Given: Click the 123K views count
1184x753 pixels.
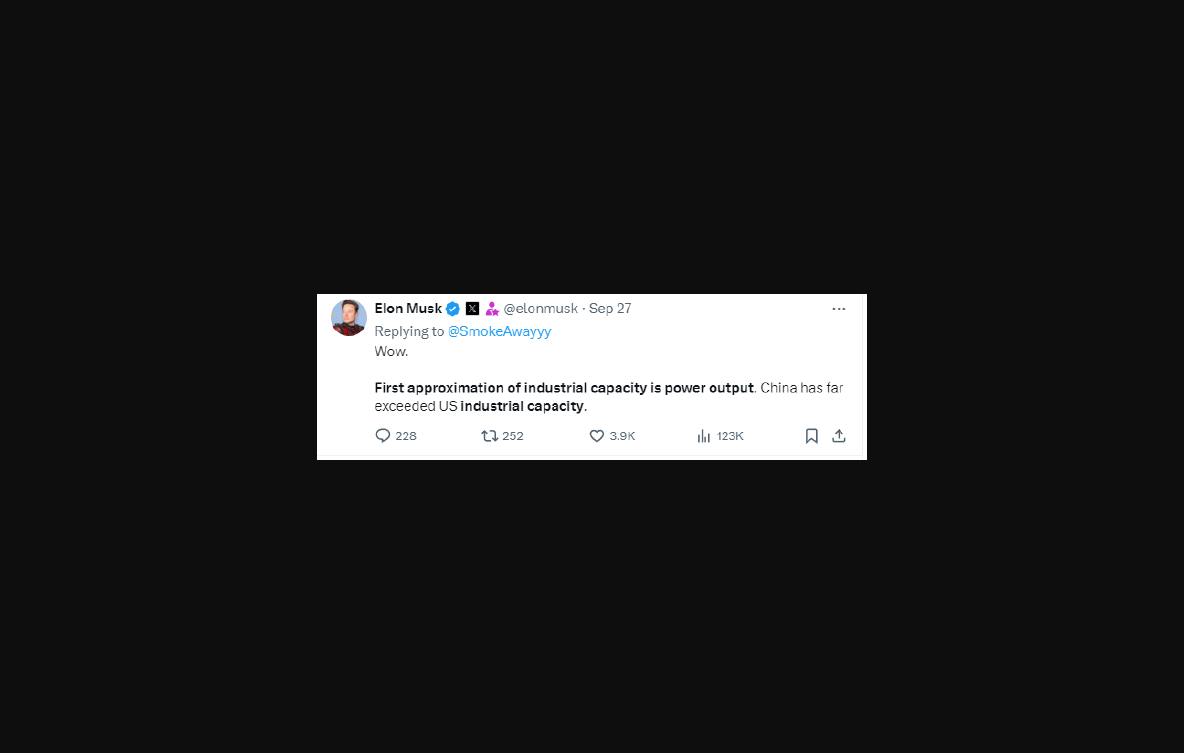Looking at the screenshot, I should point(730,436).
